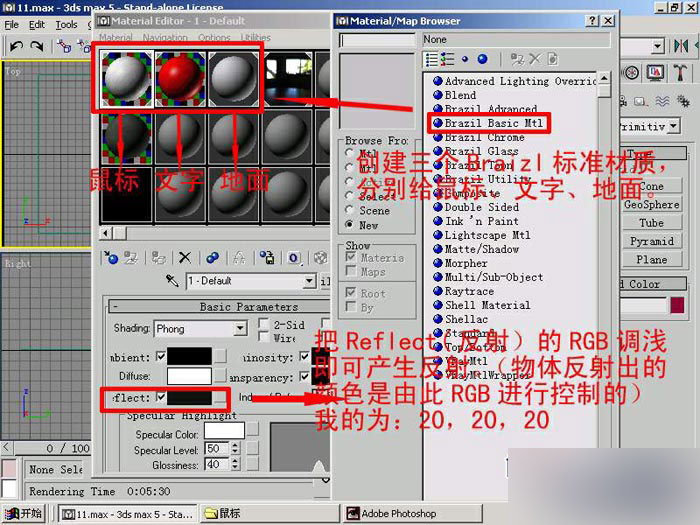Image resolution: width=700 pixels, height=525 pixels.
Task: Switch to Adobe Photoshop on taskbar
Action: click(412, 514)
